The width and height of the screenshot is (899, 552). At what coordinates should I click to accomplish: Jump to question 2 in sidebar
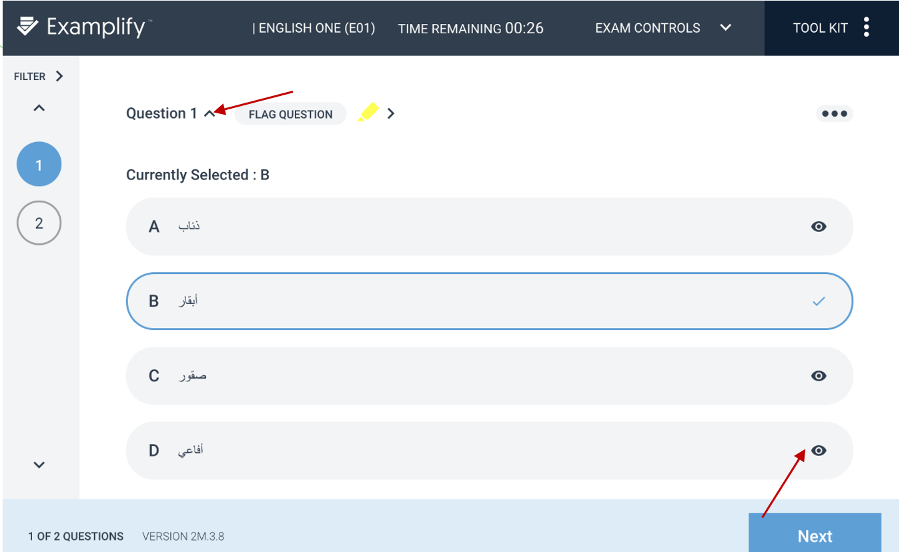(x=39, y=223)
